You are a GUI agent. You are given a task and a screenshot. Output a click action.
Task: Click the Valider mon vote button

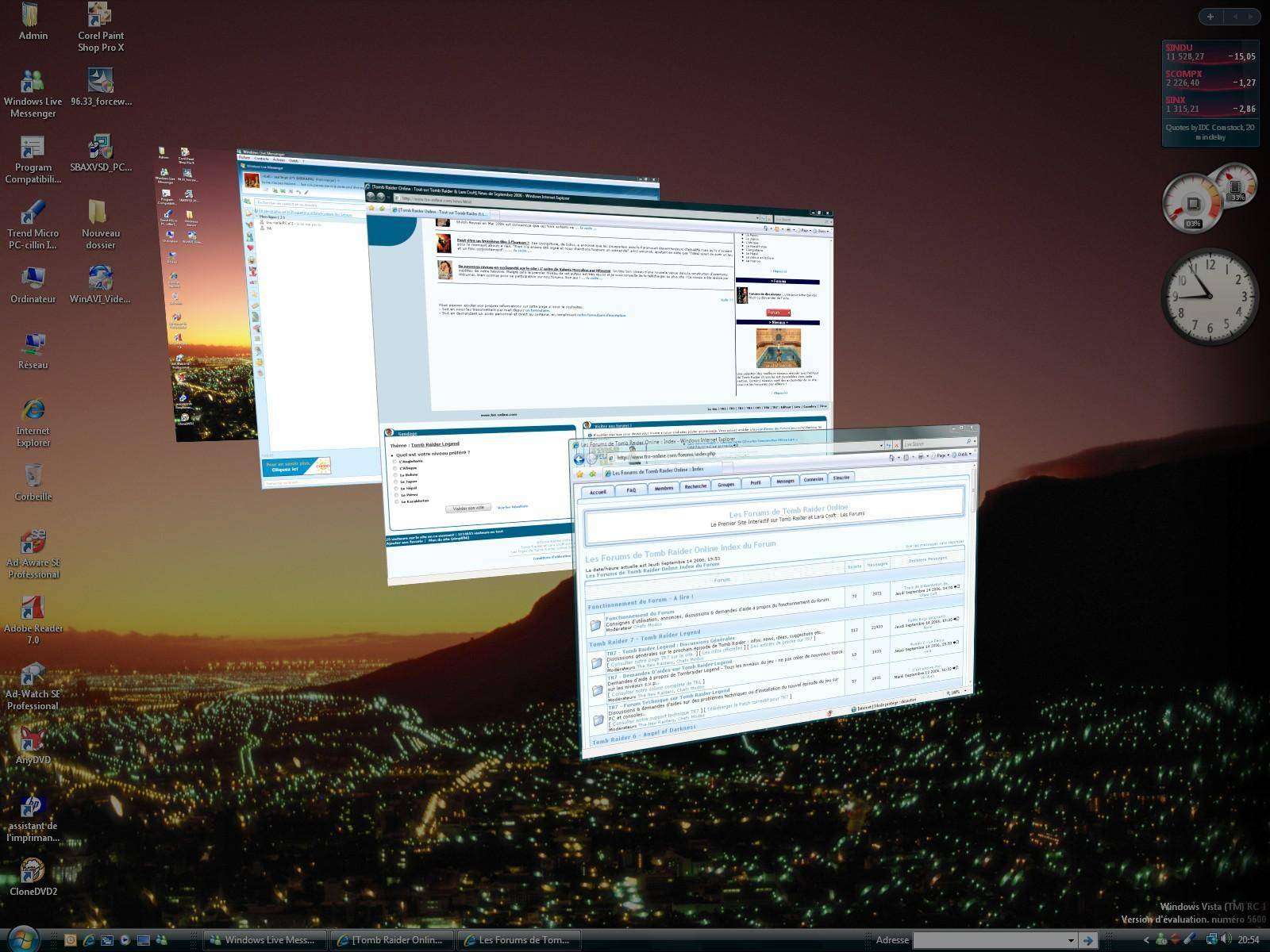[468, 508]
